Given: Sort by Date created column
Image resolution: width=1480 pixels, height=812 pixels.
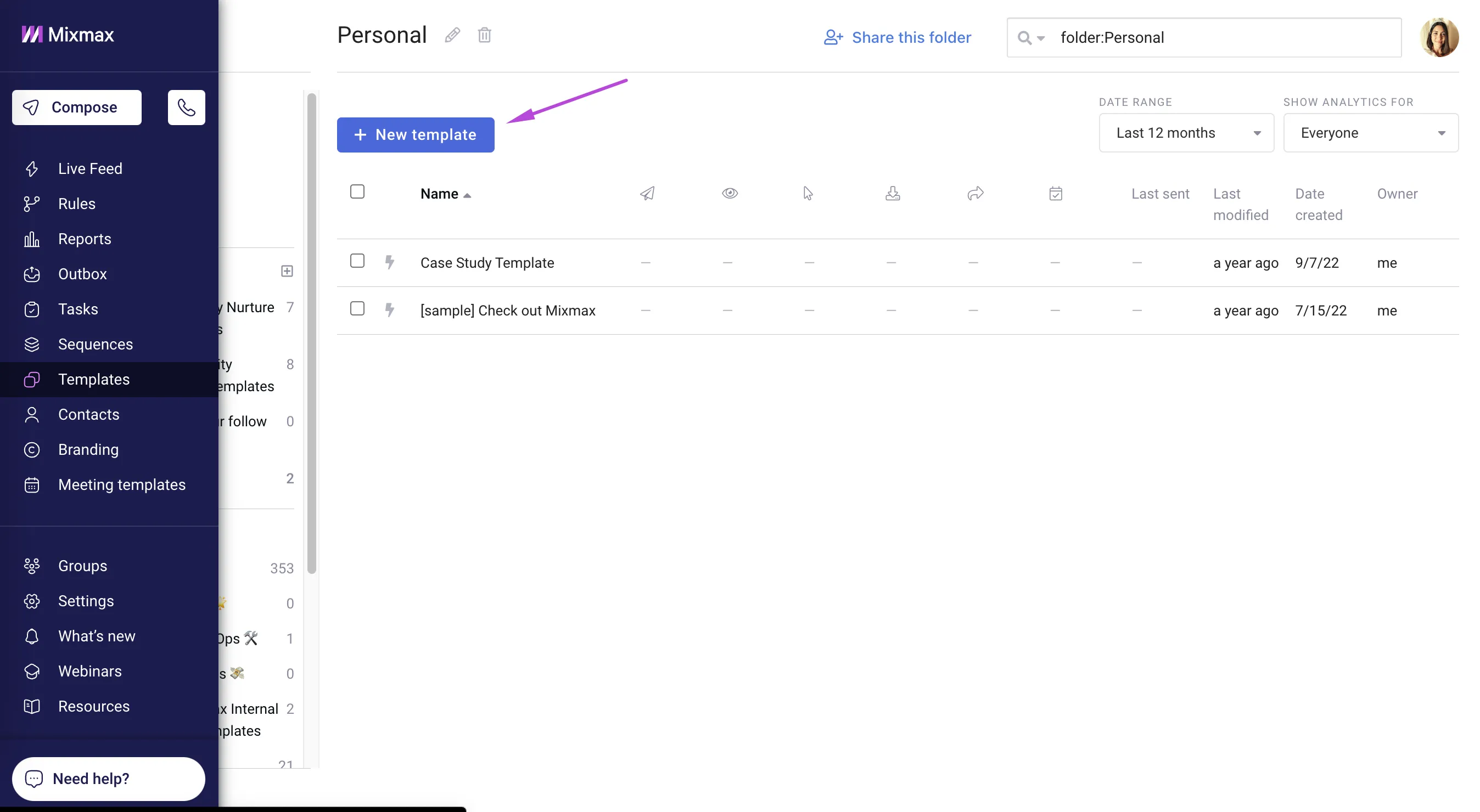Looking at the screenshot, I should pos(1319,205).
